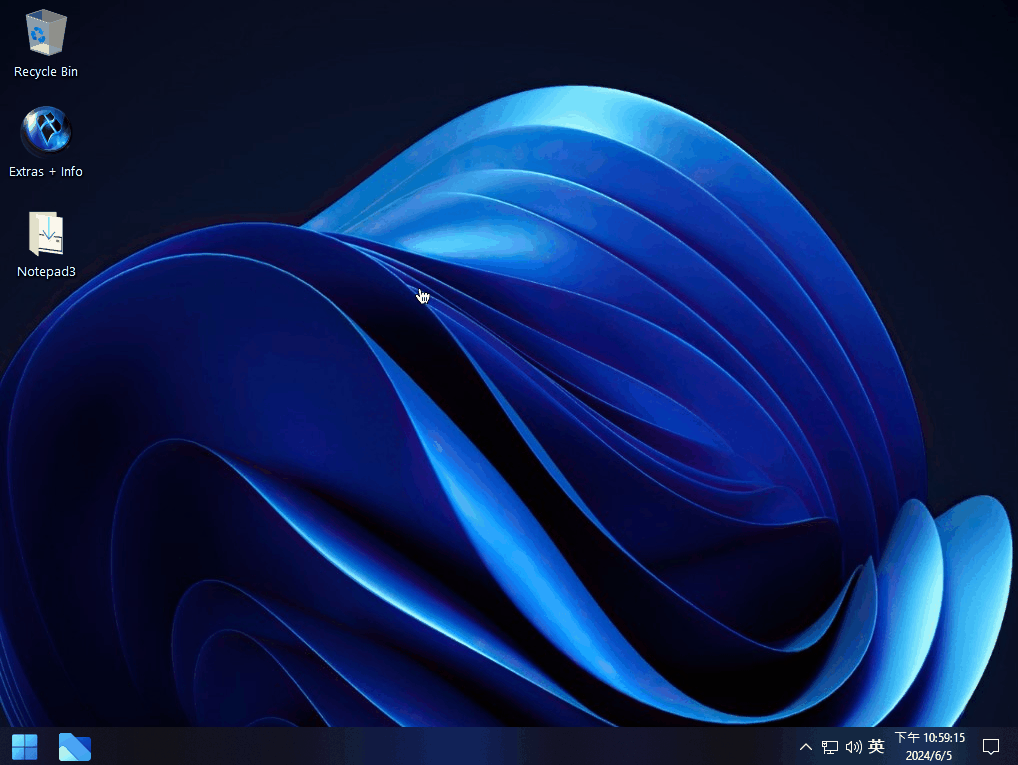This screenshot has height=765, width=1018.
Task: Click the Extras + Info label text
Action: [45, 171]
